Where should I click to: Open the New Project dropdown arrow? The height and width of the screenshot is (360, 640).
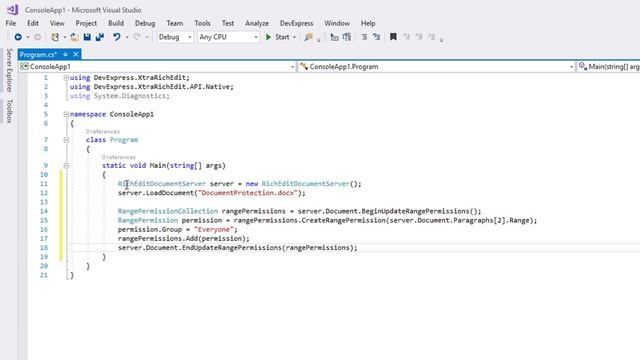pos(64,38)
